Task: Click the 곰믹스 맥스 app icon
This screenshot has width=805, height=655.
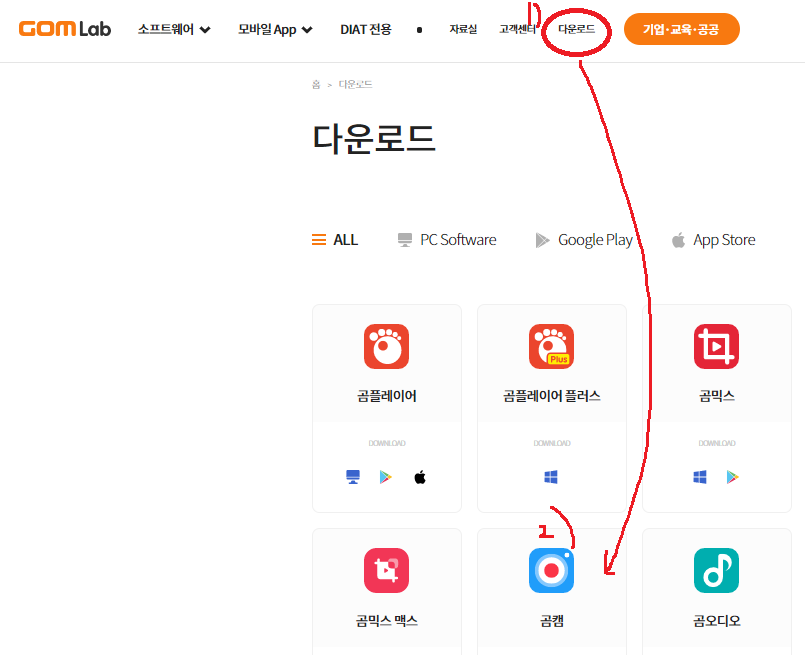Action: pyautogui.click(x=387, y=570)
